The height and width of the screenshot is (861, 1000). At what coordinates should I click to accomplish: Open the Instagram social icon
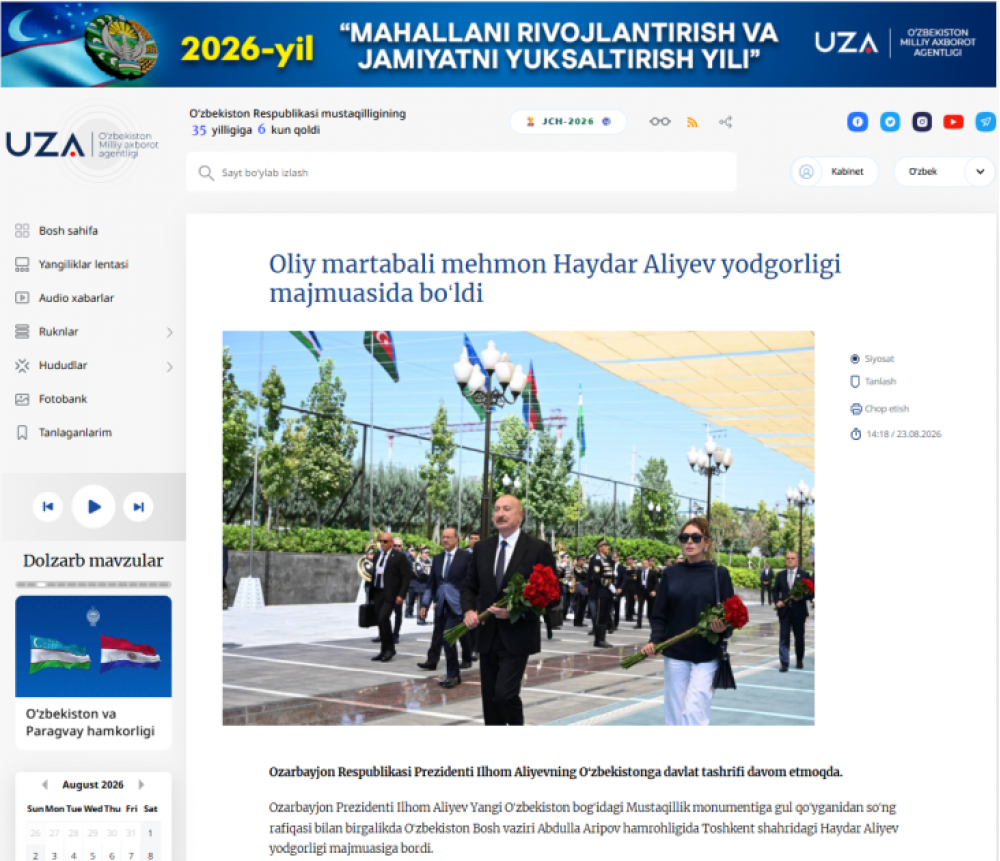(x=922, y=122)
